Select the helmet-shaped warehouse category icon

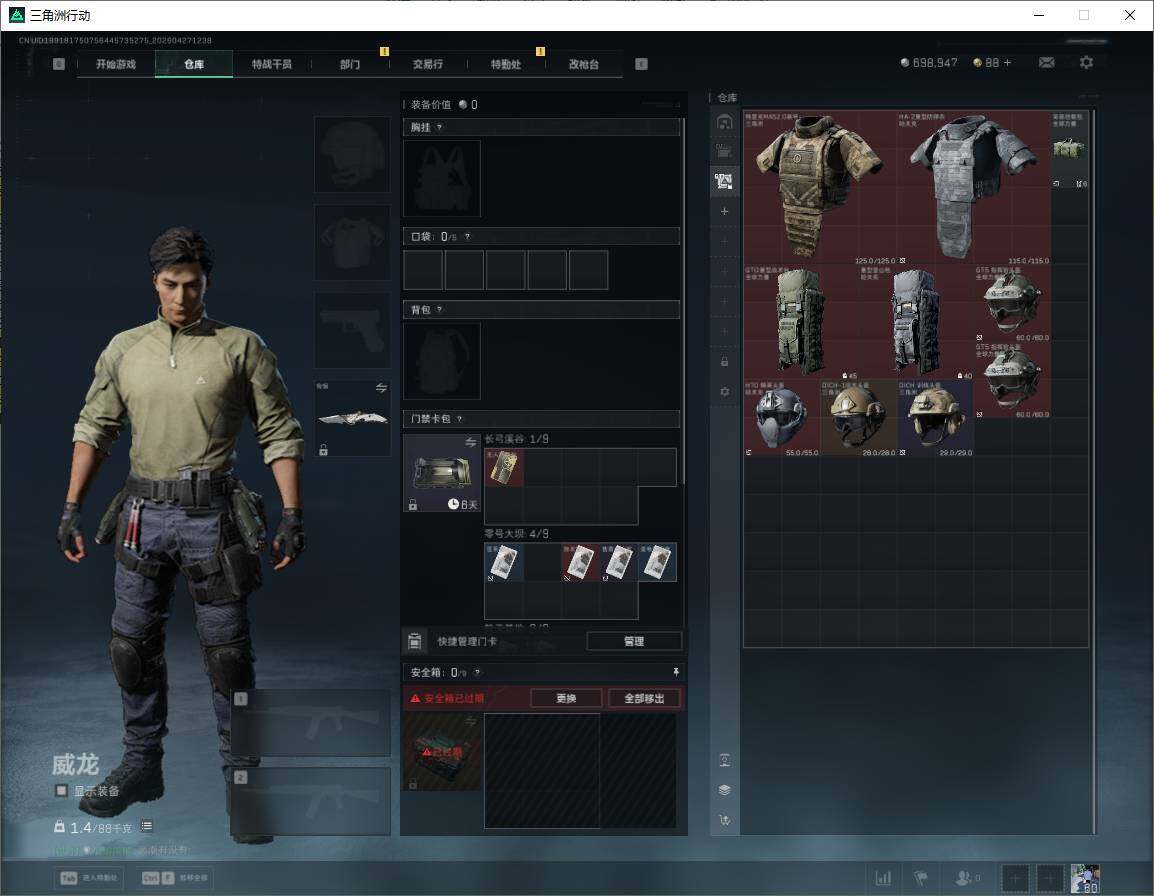724,122
